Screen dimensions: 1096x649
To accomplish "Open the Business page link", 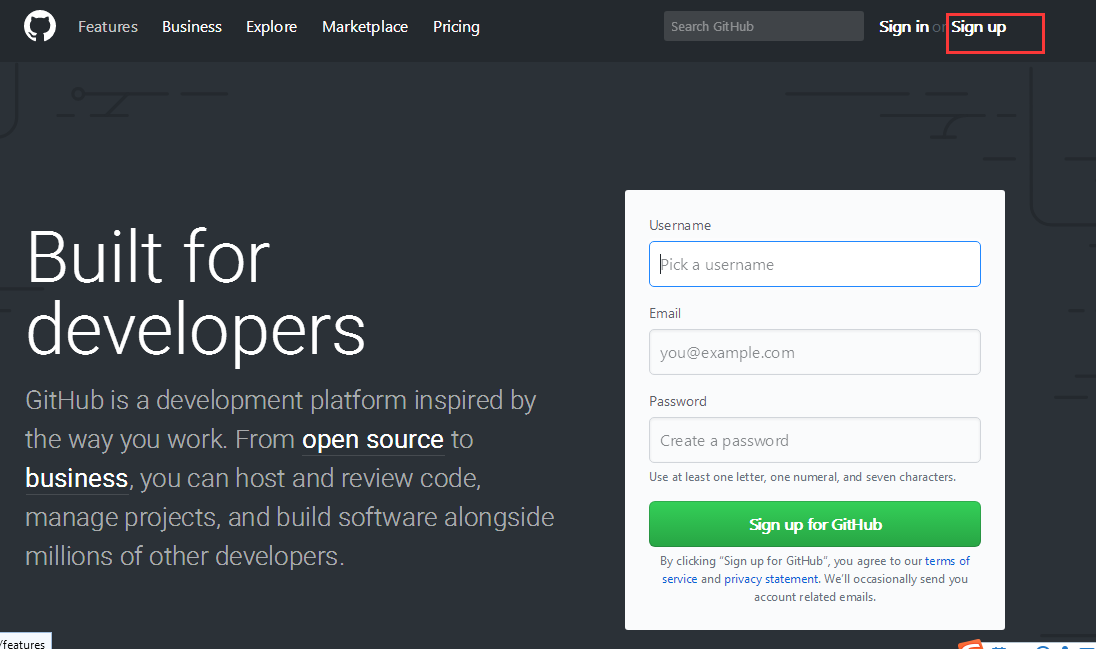I will (192, 27).
